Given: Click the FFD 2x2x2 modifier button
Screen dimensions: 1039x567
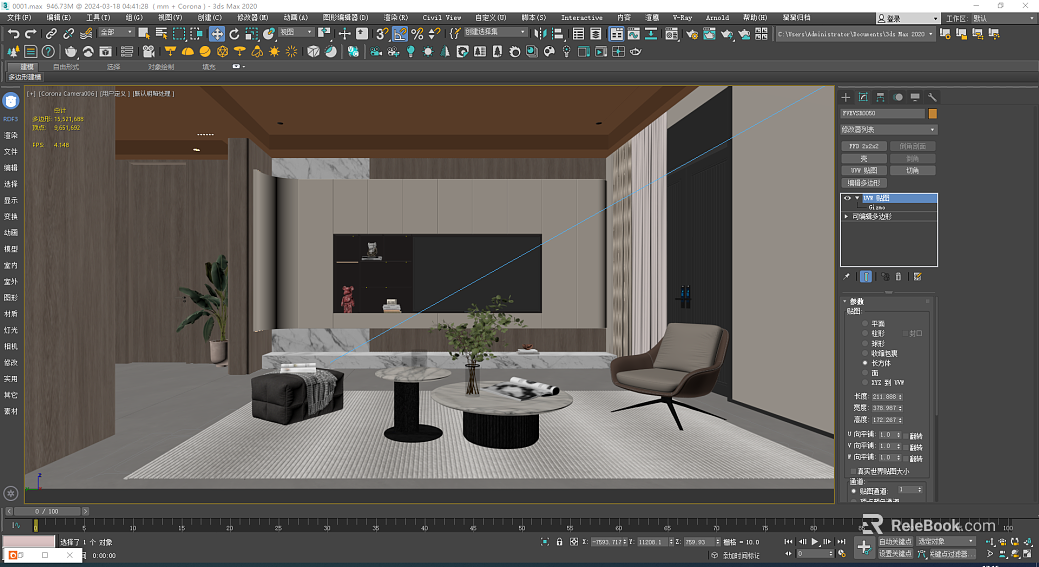Looking at the screenshot, I should 863,146.
